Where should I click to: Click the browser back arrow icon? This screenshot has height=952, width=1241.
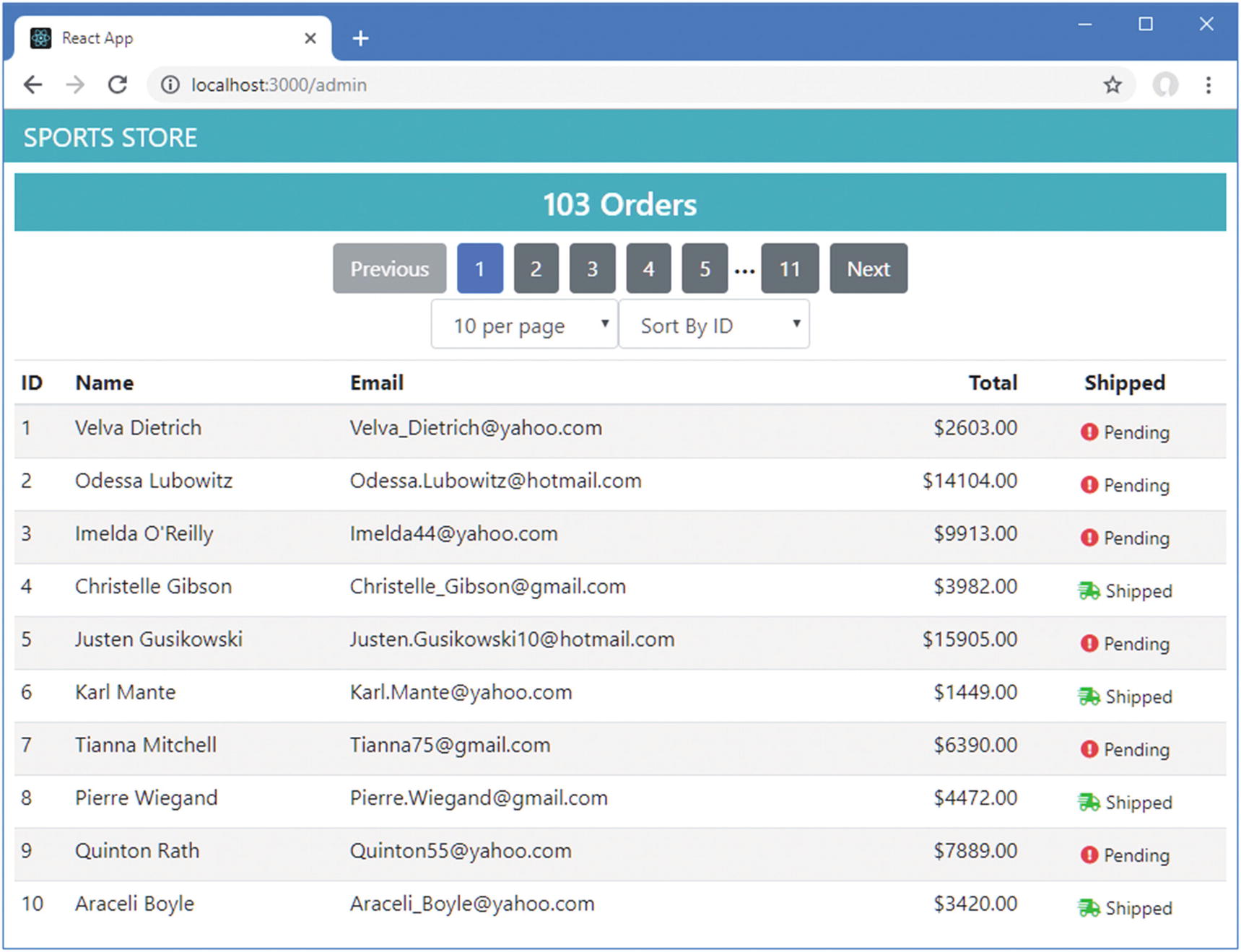pos(33,85)
